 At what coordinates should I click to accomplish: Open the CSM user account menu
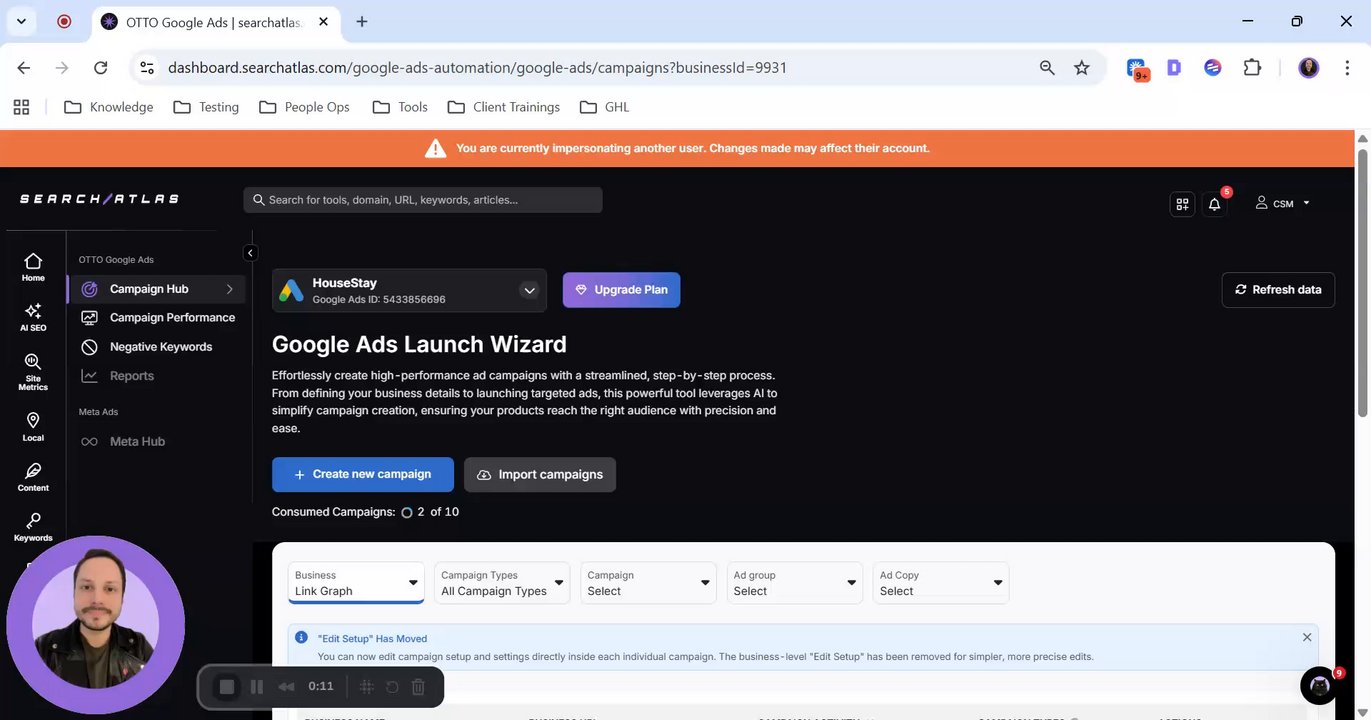[x=1282, y=203]
